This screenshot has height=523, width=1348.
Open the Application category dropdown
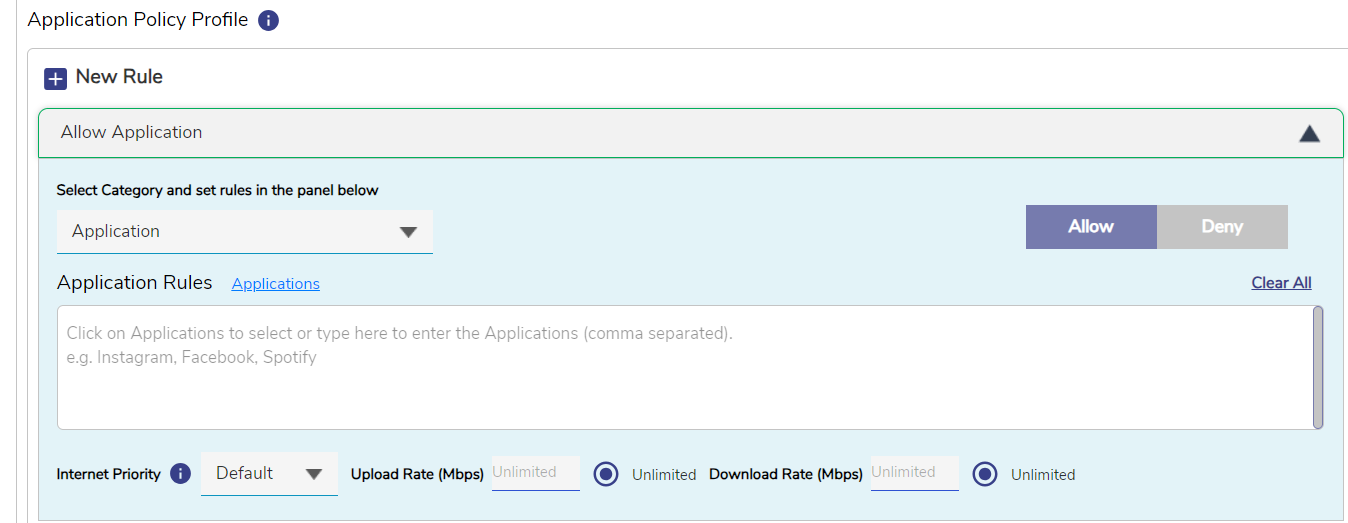point(245,231)
